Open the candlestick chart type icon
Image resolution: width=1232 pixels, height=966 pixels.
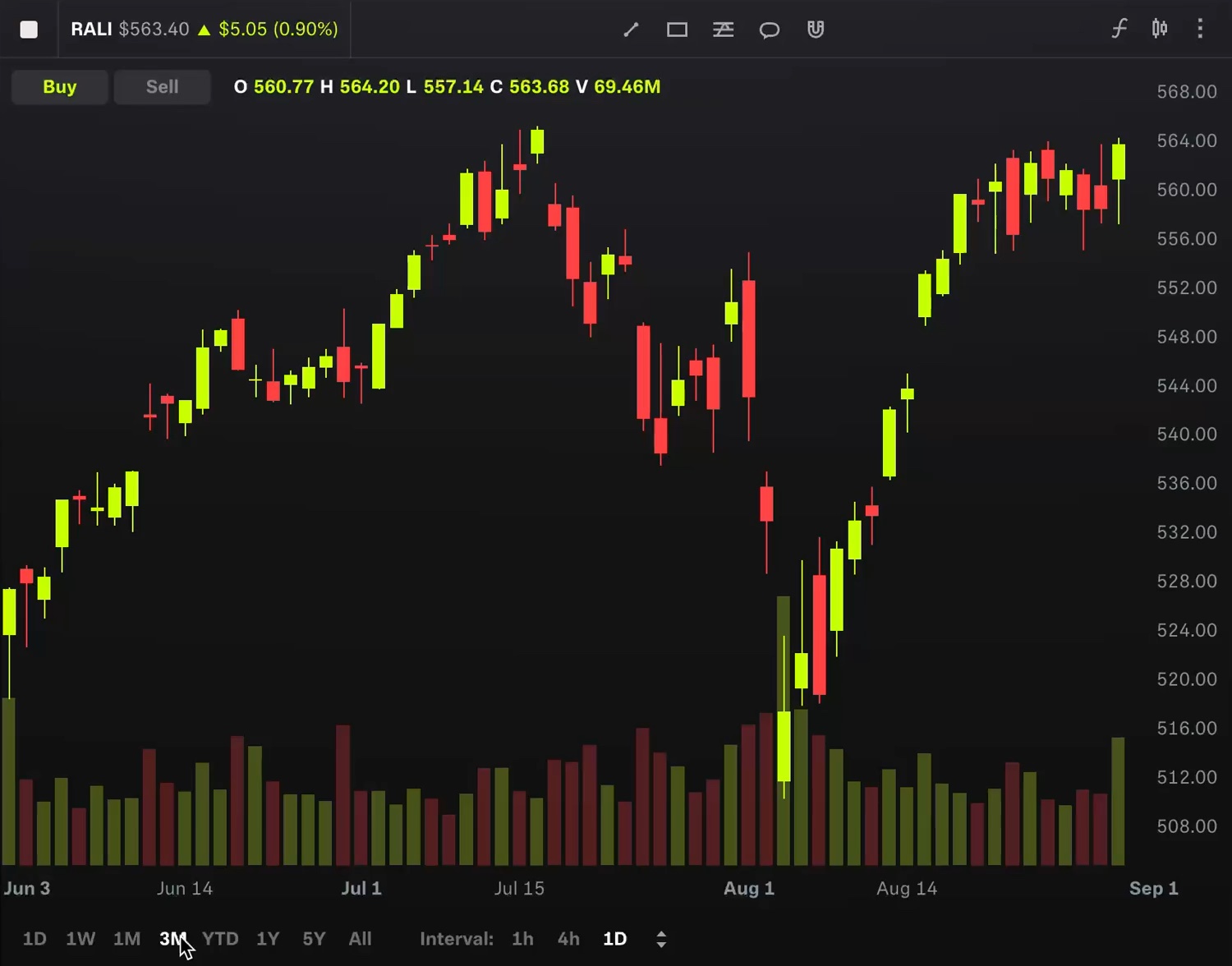pyautogui.click(x=1160, y=29)
